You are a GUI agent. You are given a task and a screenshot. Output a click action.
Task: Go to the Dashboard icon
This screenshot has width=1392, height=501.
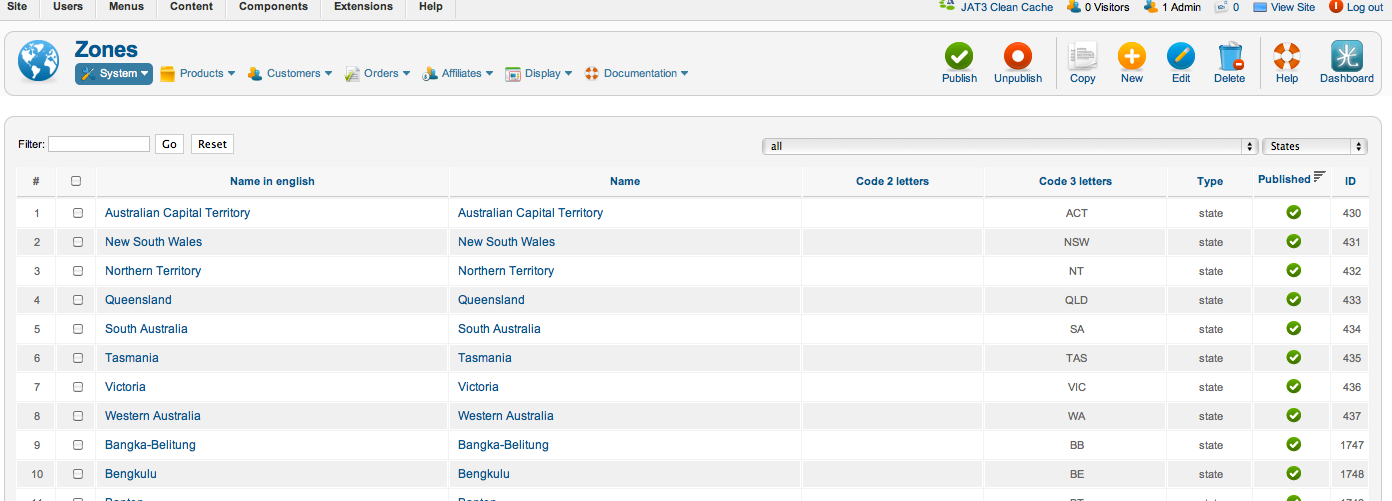point(1346,57)
